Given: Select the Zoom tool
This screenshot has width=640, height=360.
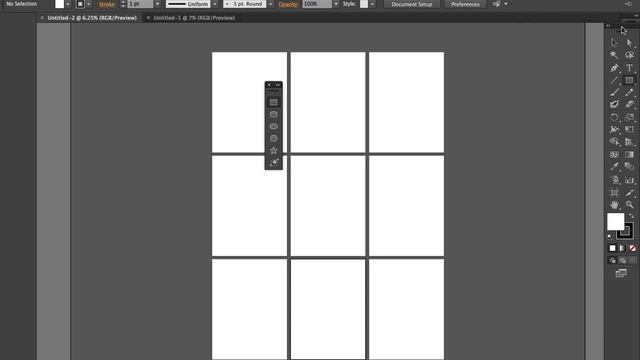Looking at the screenshot, I should click(629, 204).
